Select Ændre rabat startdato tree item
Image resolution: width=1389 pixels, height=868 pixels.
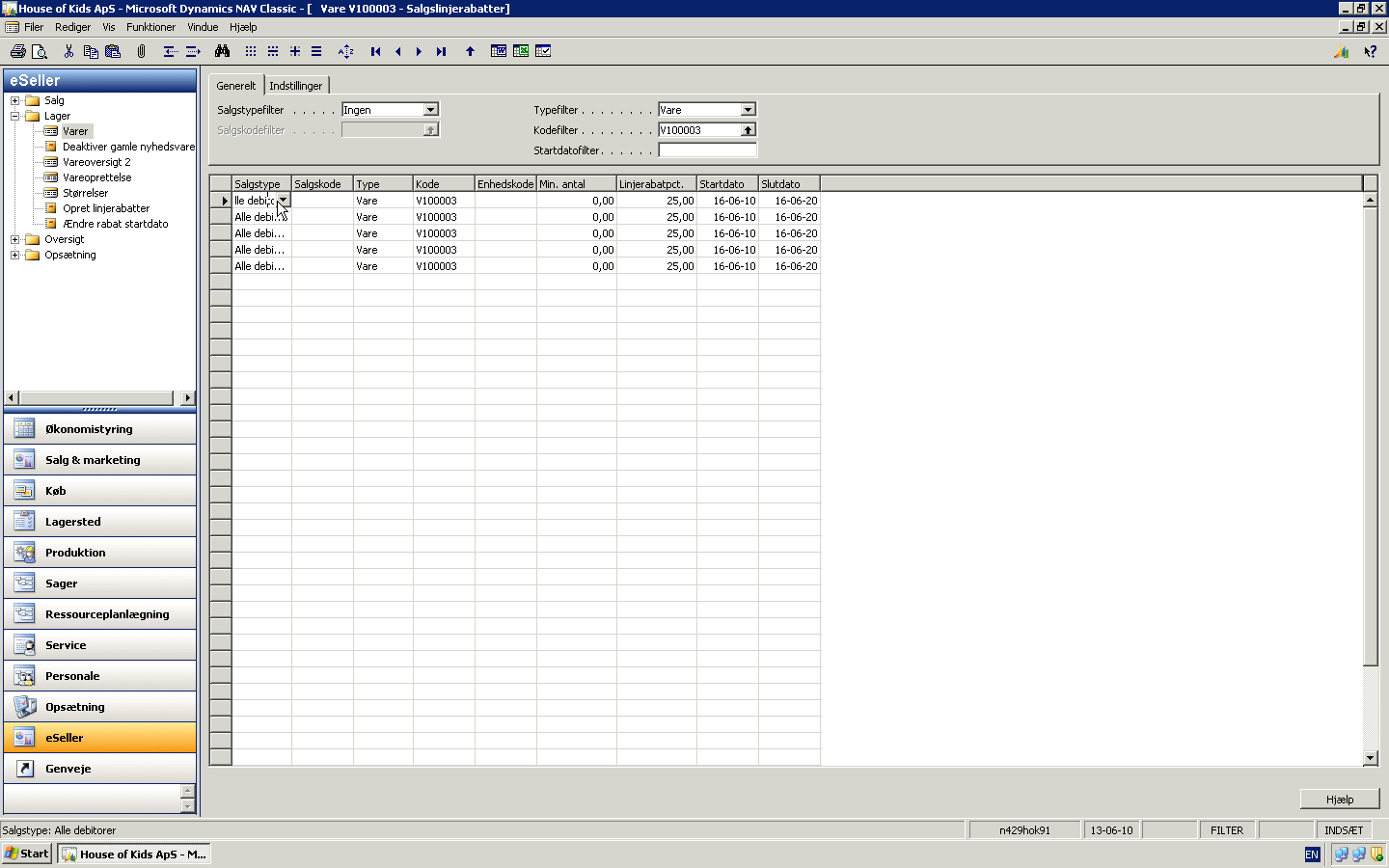115,224
